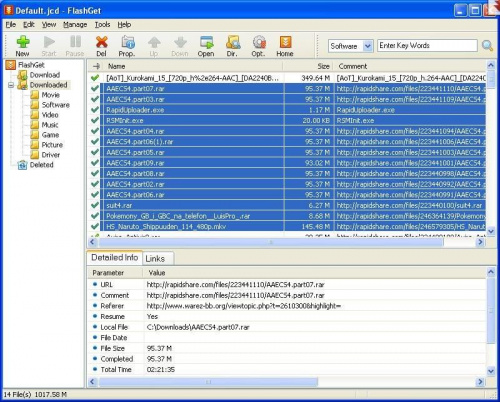Select RapidUploader.exe in file list
This screenshot has width=500, height=402.
pyautogui.click(x=287, y=110)
